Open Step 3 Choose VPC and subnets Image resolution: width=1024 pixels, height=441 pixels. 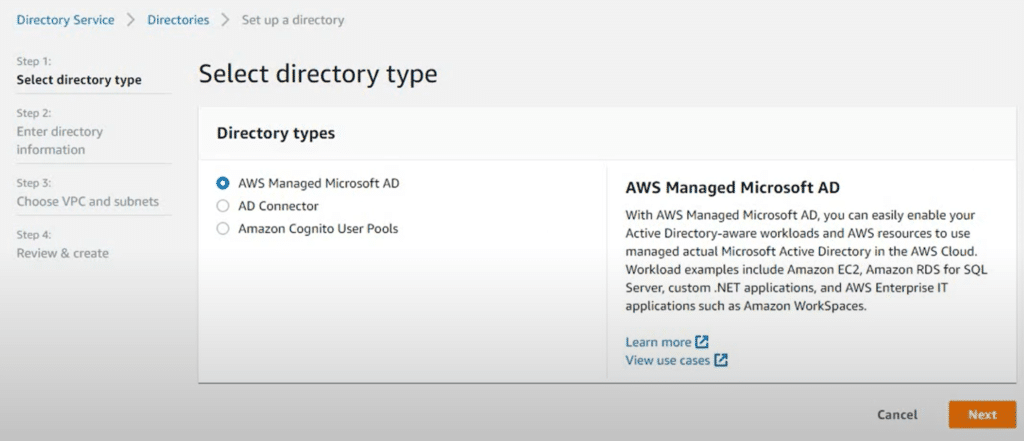(x=87, y=201)
